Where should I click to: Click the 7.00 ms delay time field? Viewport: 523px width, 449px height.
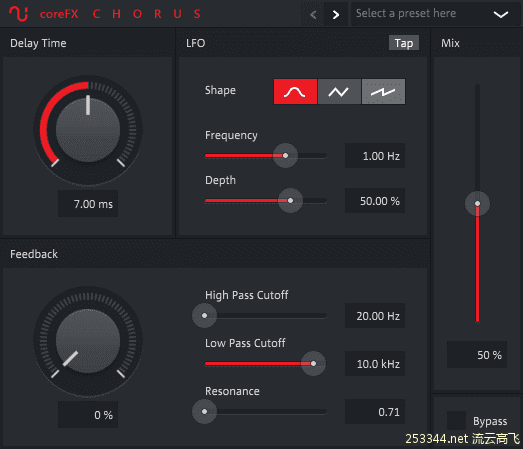pyautogui.click(x=88, y=203)
